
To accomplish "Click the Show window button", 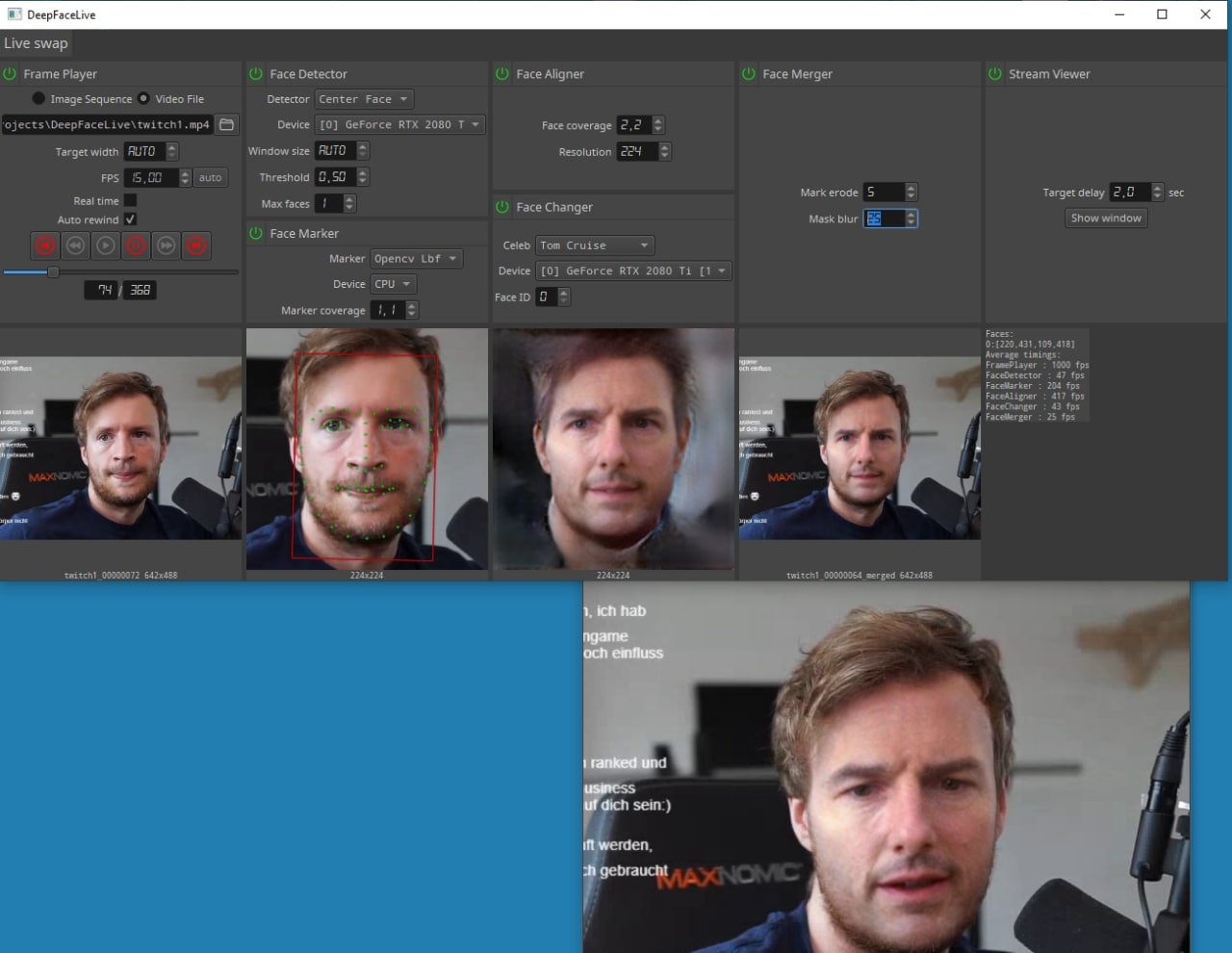I will tap(1106, 219).
